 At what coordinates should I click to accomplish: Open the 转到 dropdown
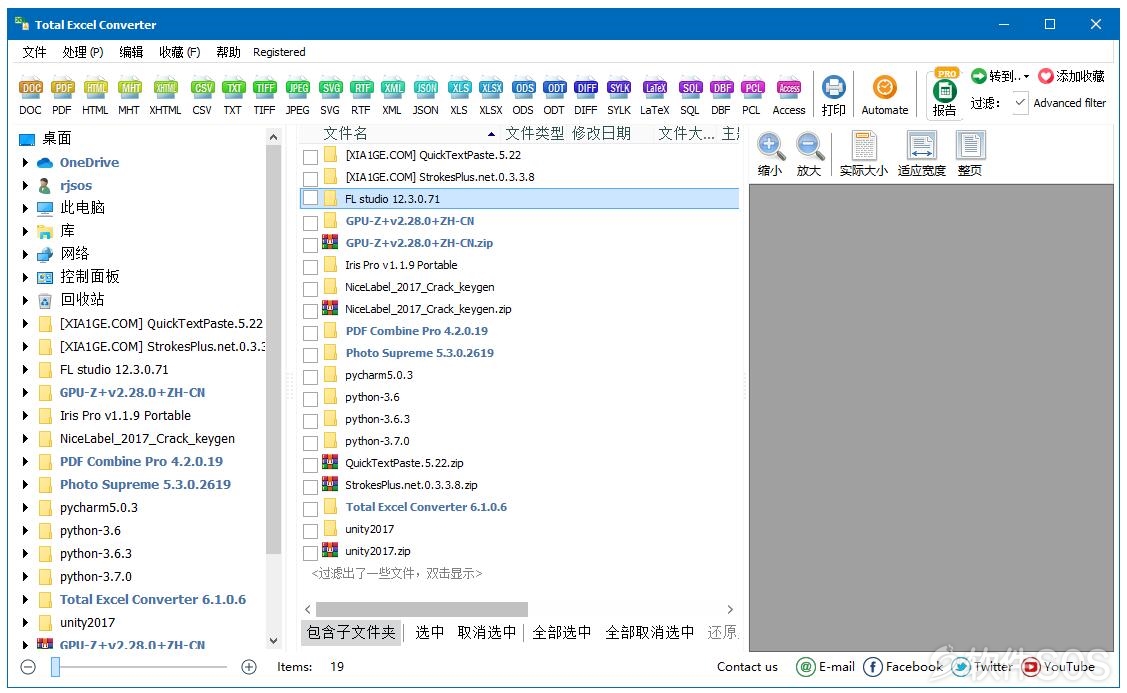1000,75
